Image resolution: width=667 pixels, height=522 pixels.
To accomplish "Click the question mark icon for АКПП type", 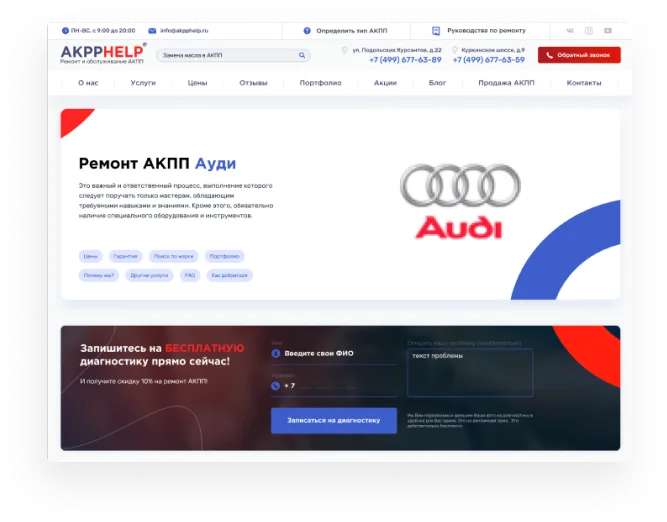I will 307,31.
